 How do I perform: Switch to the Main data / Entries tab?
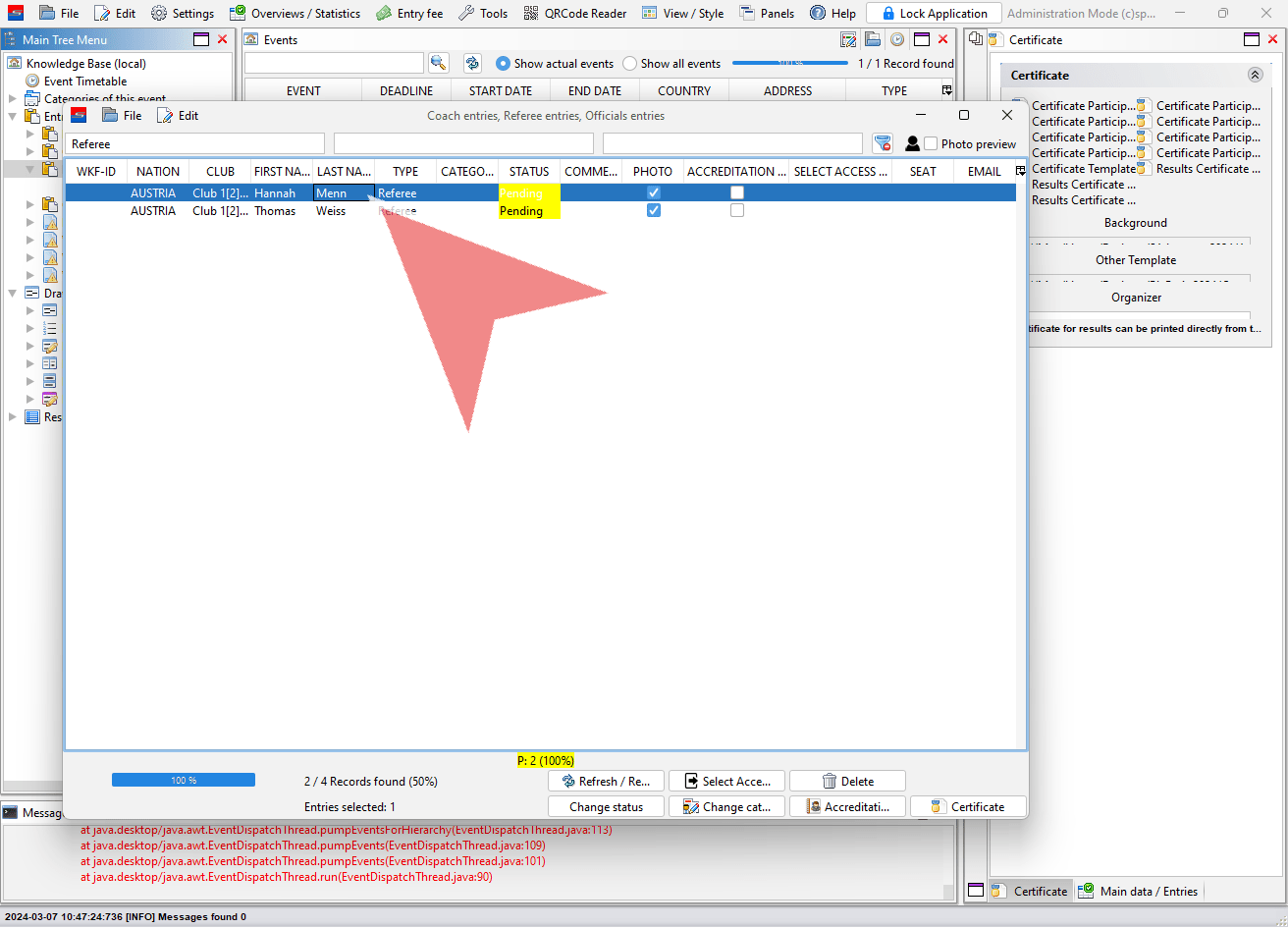(1138, 891)
